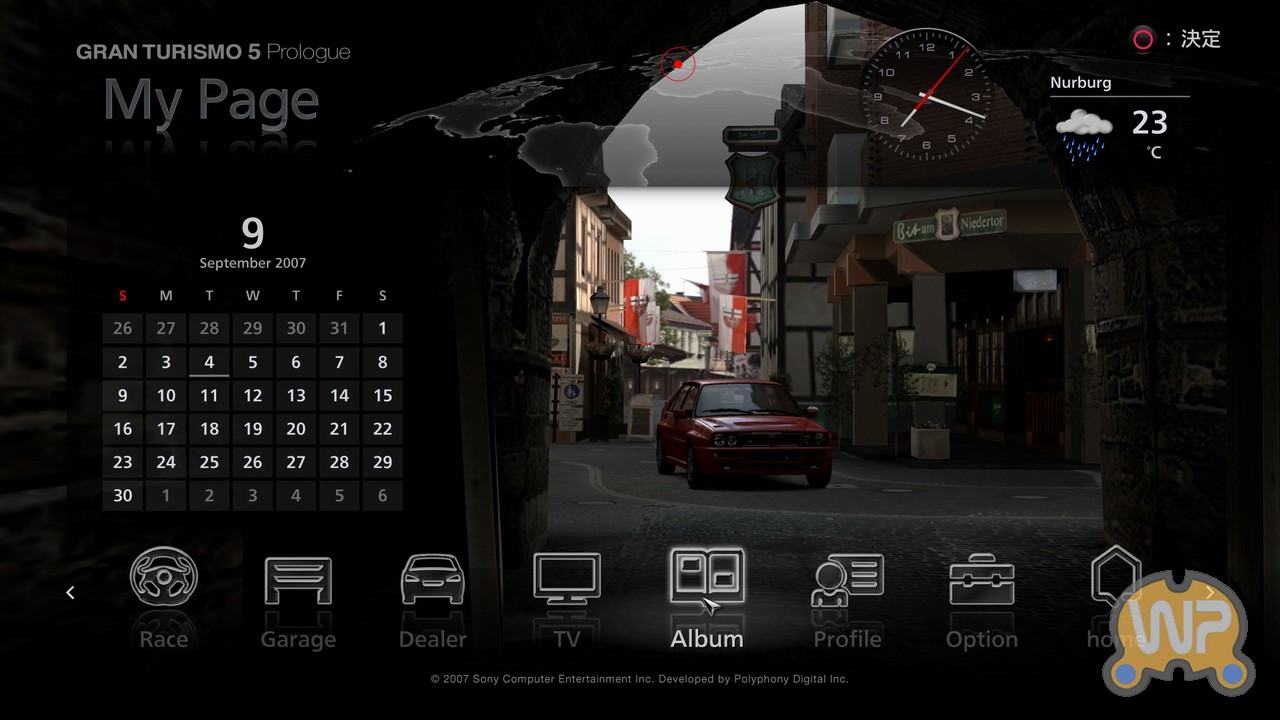Open the Option toolbox icon
1280x720 pixels.
click(x=981, y=581)
